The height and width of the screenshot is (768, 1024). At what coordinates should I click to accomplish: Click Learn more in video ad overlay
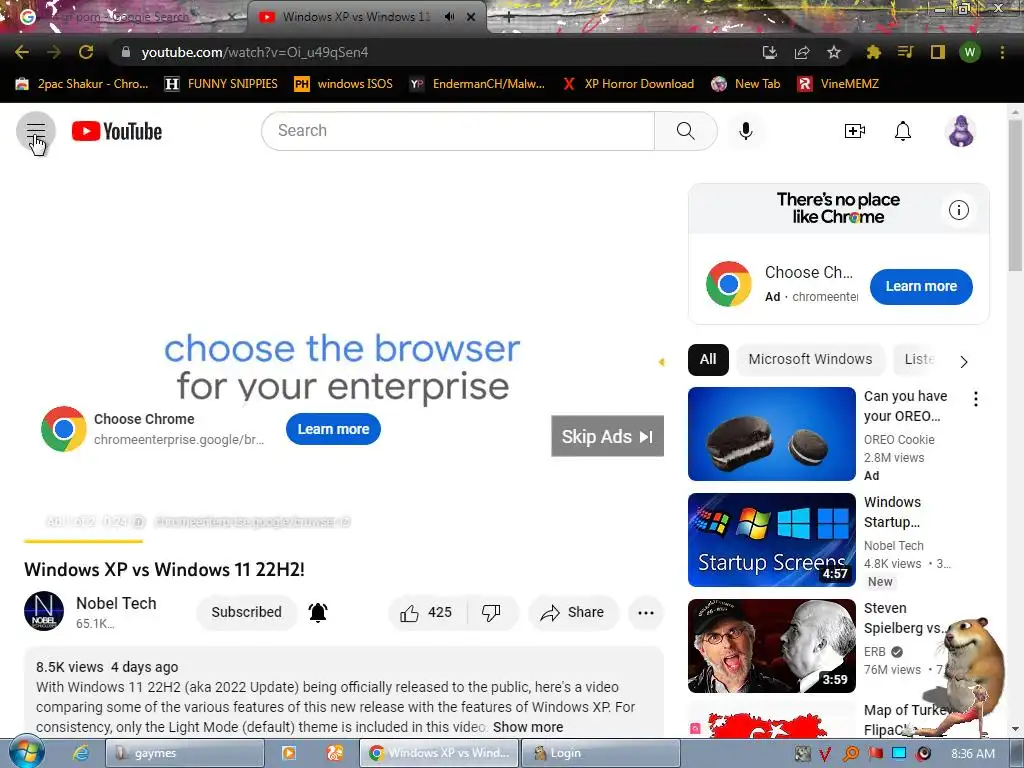click(333, 429)
